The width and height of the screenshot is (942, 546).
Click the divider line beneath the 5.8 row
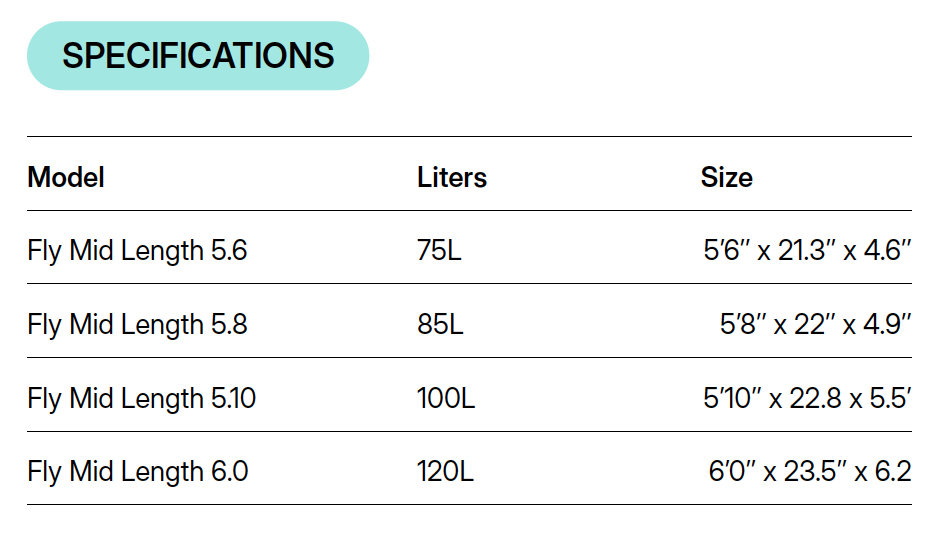coord(469,358)
